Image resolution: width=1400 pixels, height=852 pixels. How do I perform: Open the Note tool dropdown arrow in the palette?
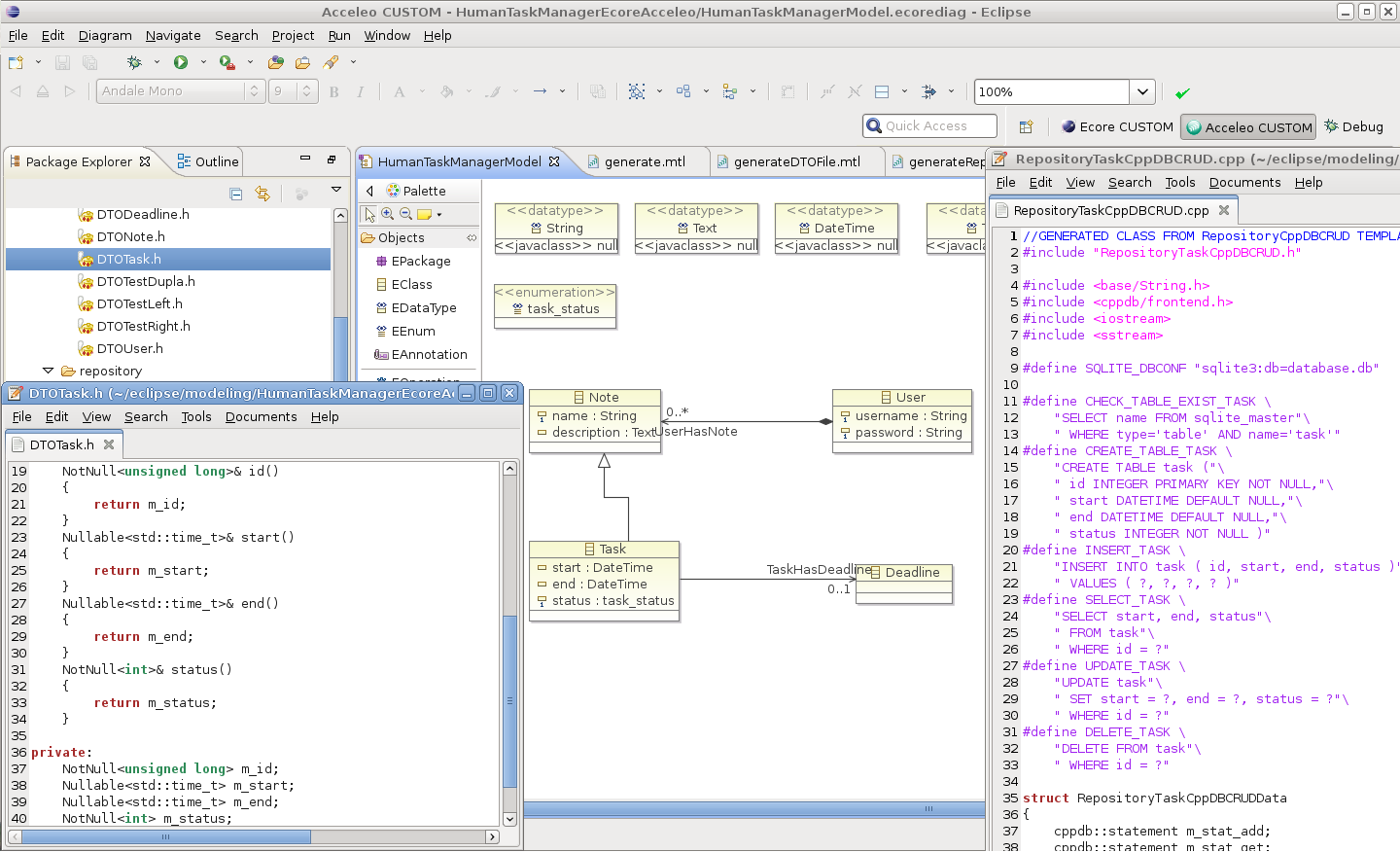pos(439,215)
